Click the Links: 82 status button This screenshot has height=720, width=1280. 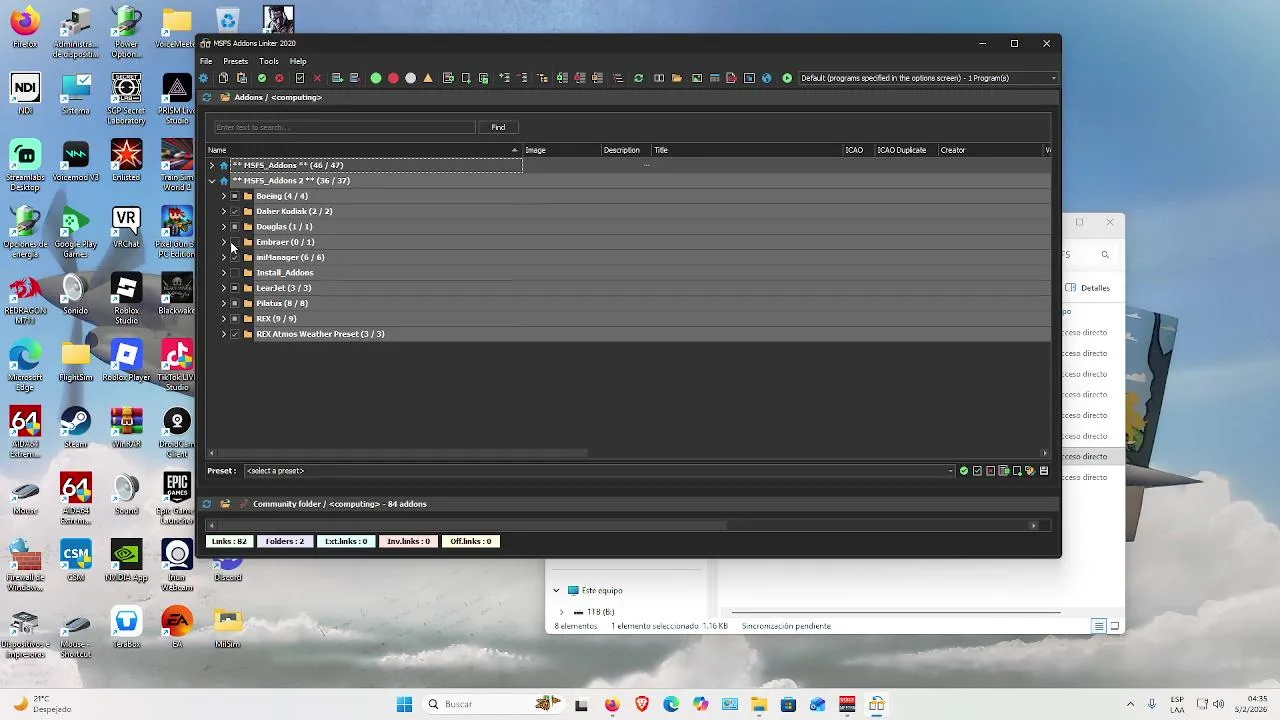229,541
